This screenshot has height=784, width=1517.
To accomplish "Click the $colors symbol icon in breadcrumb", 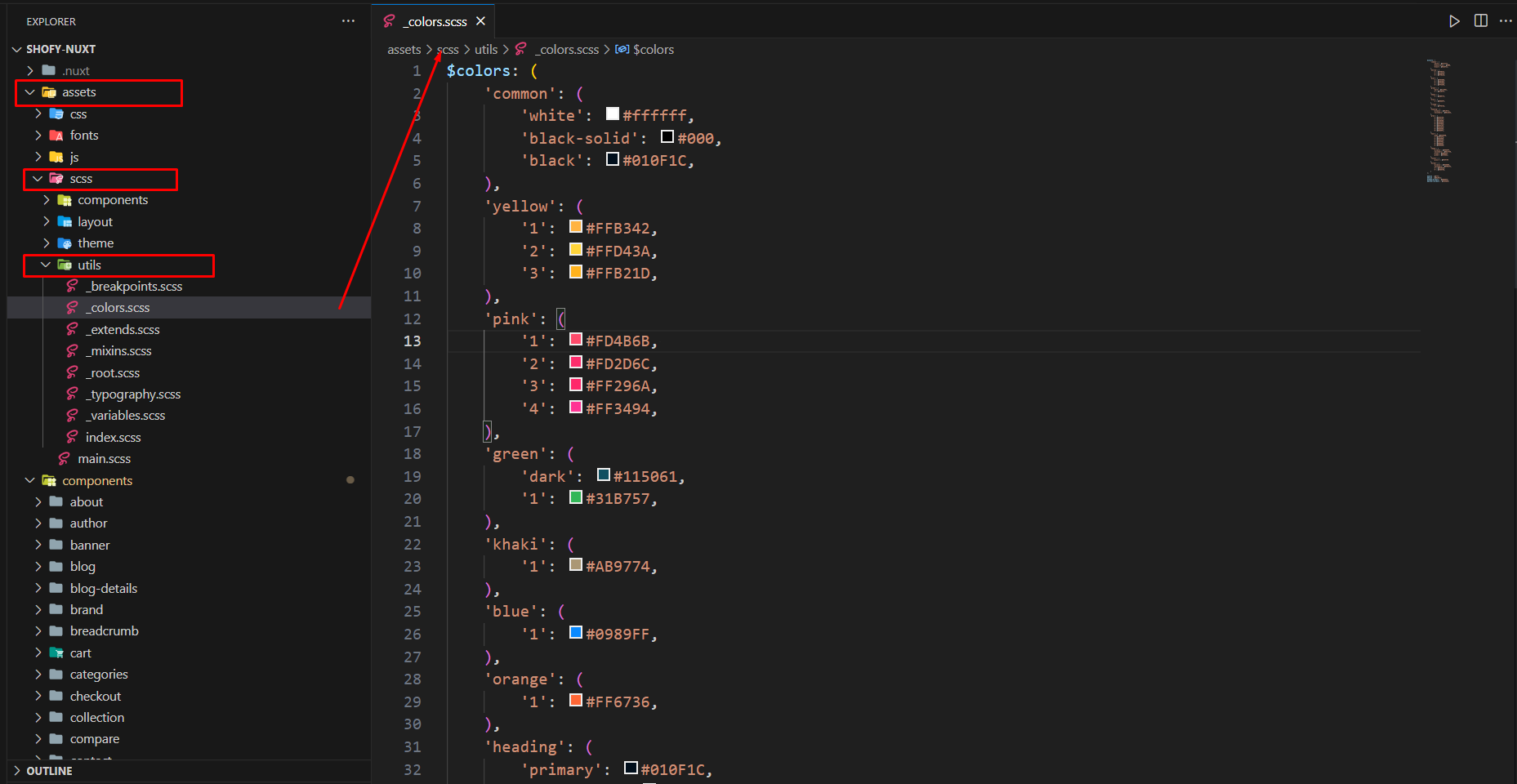I will click(622, 49).
